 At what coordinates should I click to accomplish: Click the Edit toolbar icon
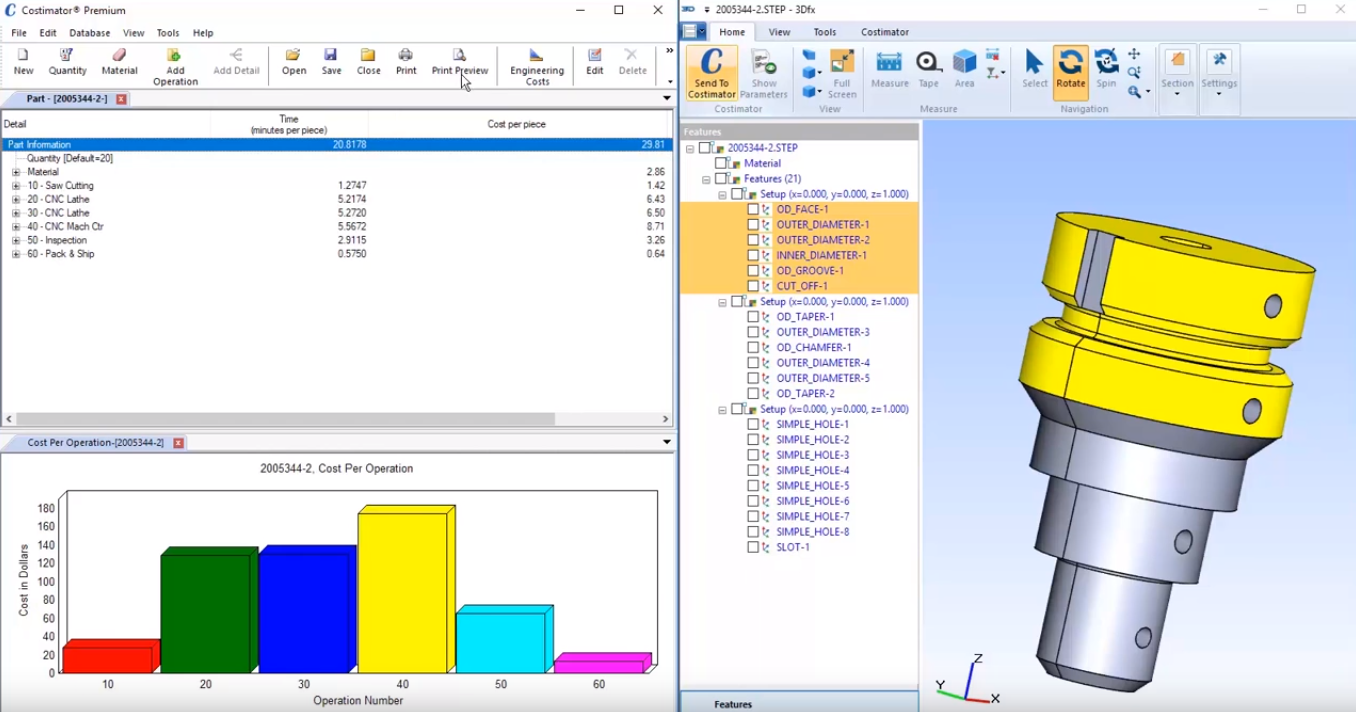pyautogui.click(x=595, y=61)
